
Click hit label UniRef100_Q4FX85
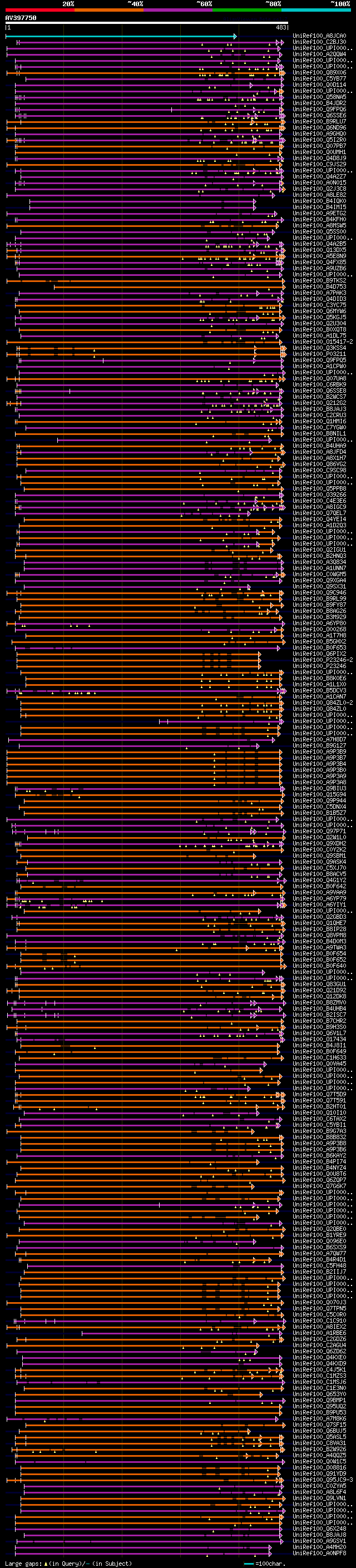pos(319,263)
